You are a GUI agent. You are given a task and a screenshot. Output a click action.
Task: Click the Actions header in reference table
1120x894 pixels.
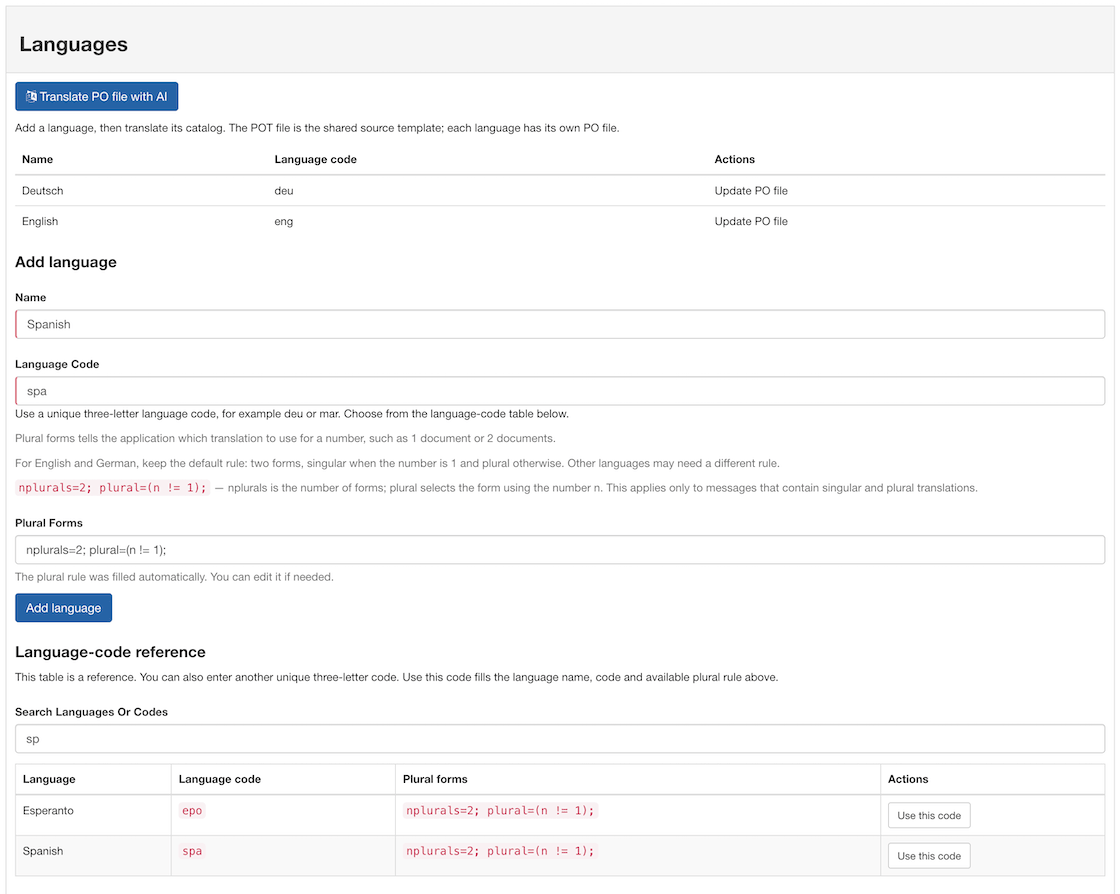908,779
